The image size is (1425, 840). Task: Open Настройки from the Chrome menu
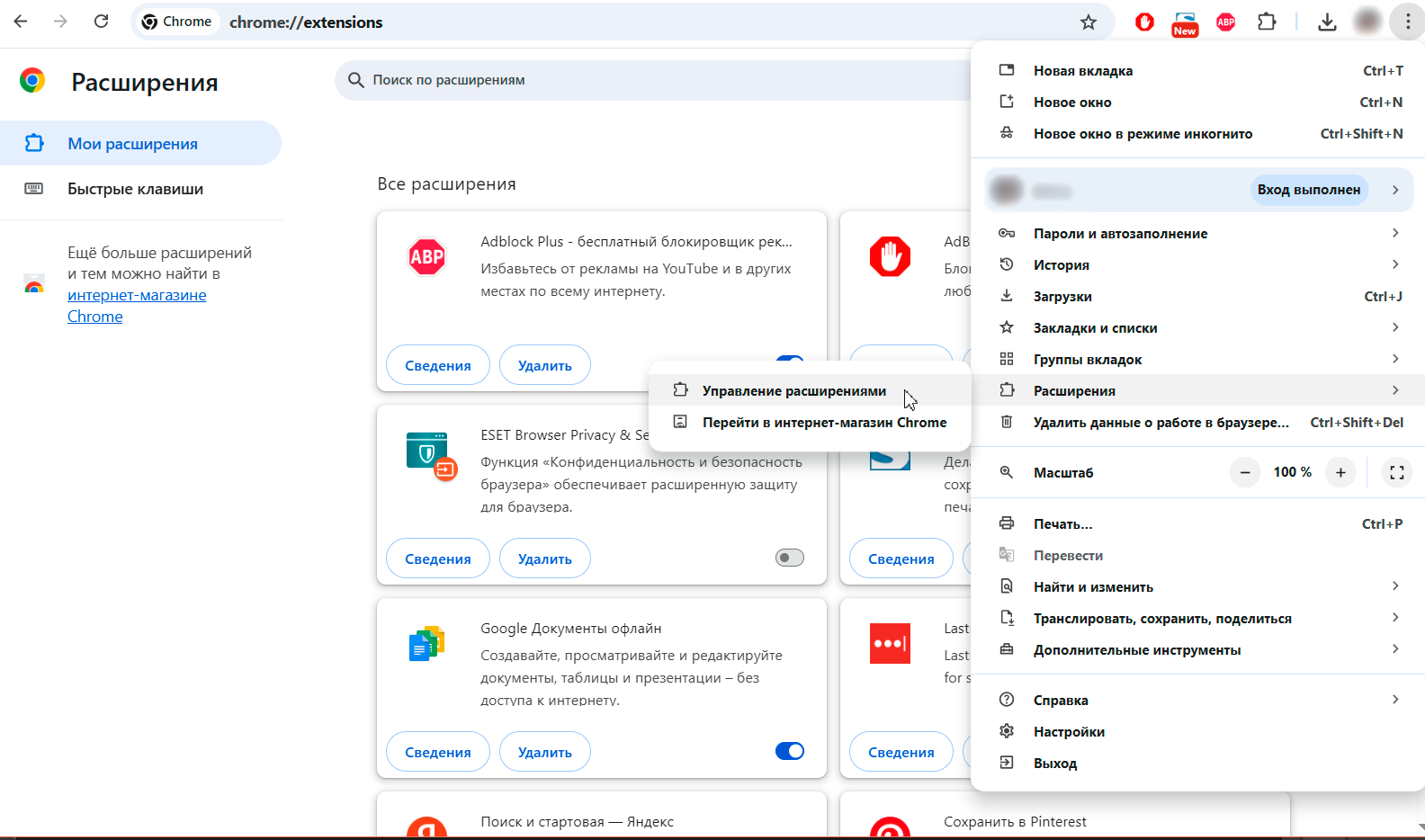tap(1069, 732)
